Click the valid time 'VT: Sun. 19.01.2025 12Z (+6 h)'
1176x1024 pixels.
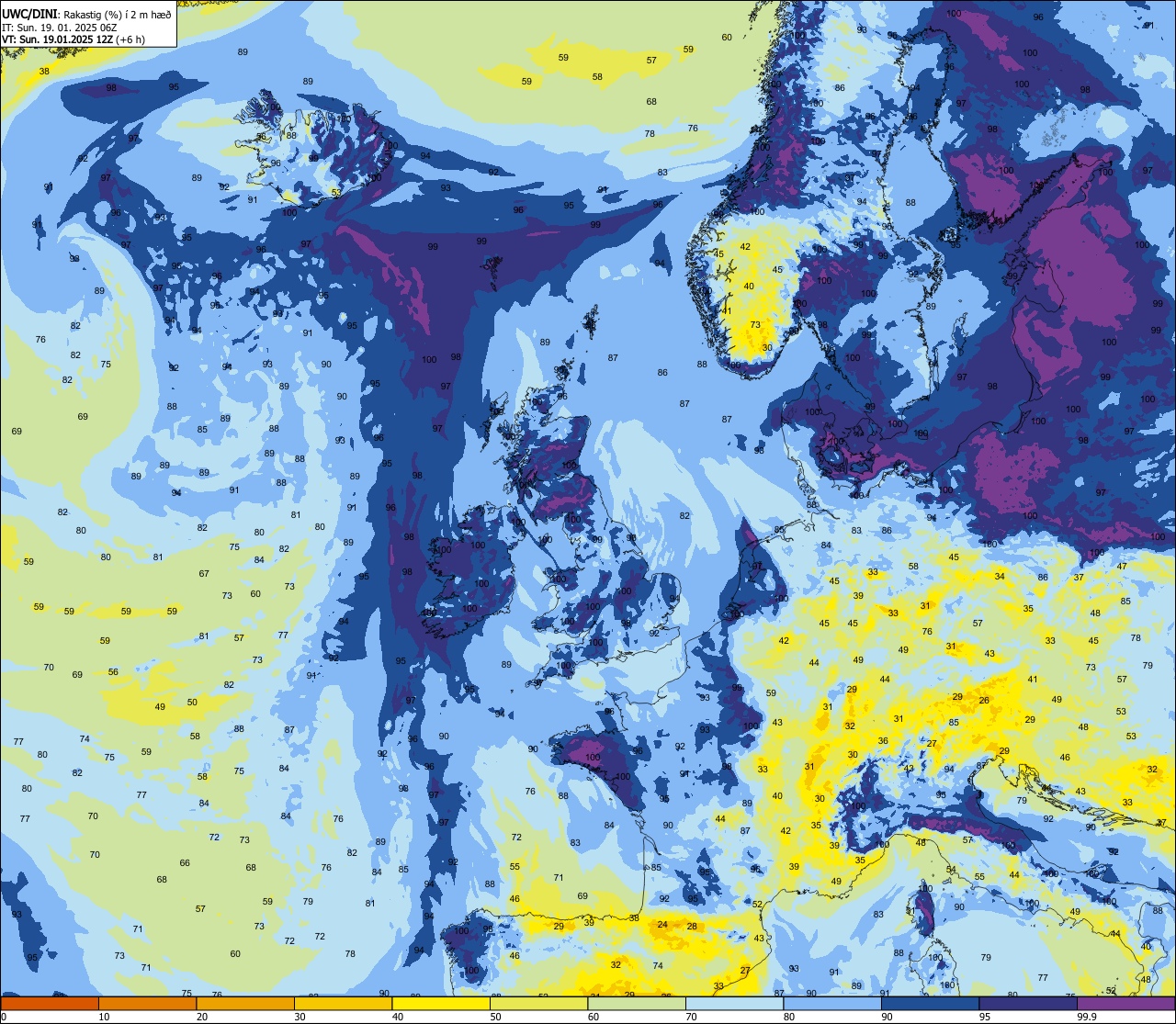[x=73, y=39]
